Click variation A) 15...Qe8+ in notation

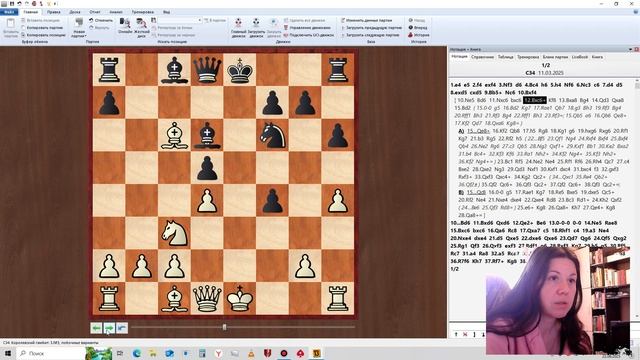pyautogui.click(x=478, y=131)
